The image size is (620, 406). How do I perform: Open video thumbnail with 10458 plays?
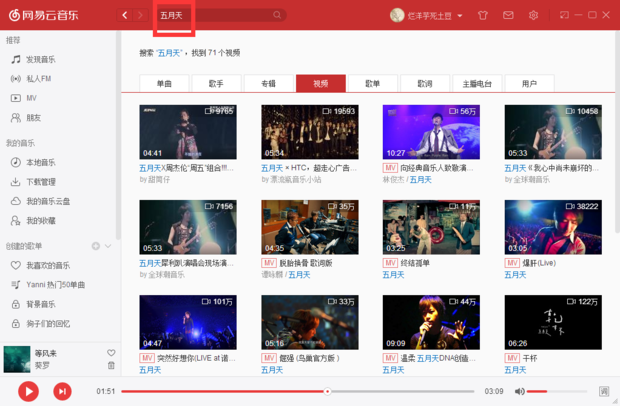tap(553, 132)
